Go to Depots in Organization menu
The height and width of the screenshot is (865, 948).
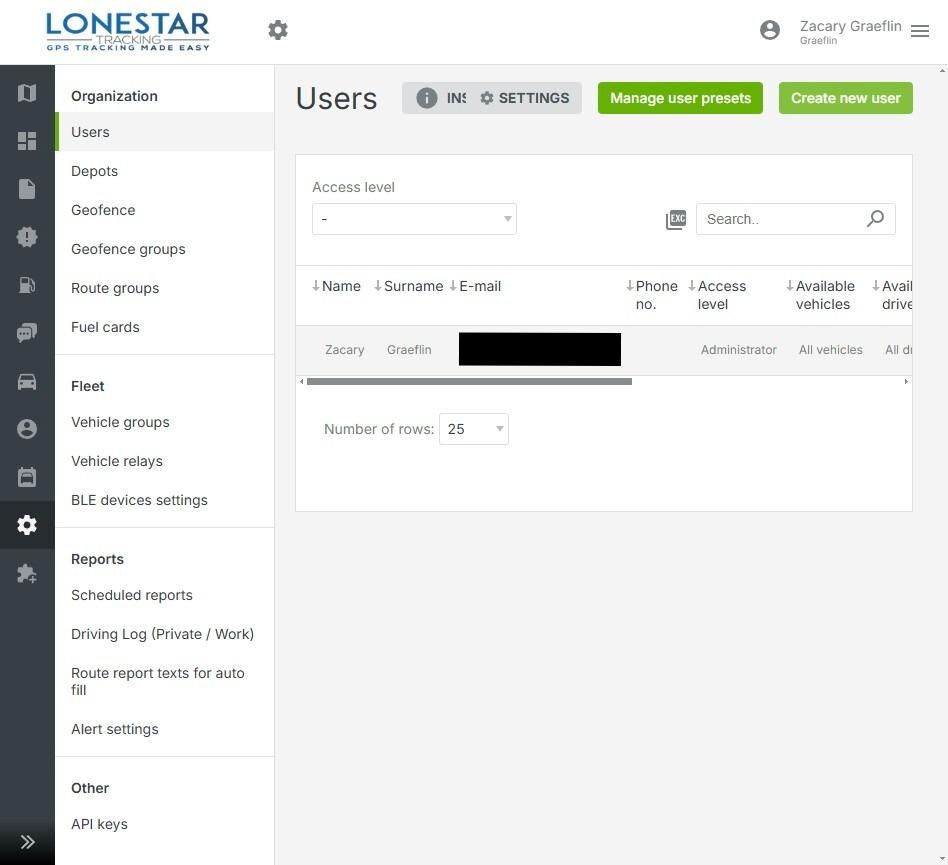94,171
